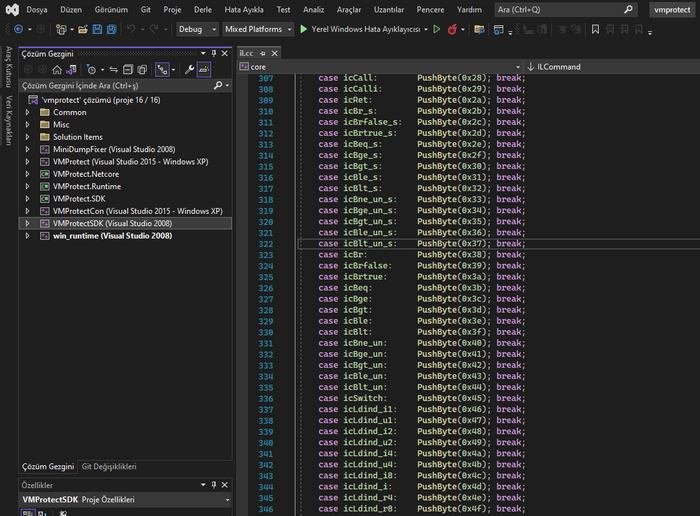Viewport: 700px width, 516px height.
Task: Save the current file with disk icon
Action: tap(97, 29)
